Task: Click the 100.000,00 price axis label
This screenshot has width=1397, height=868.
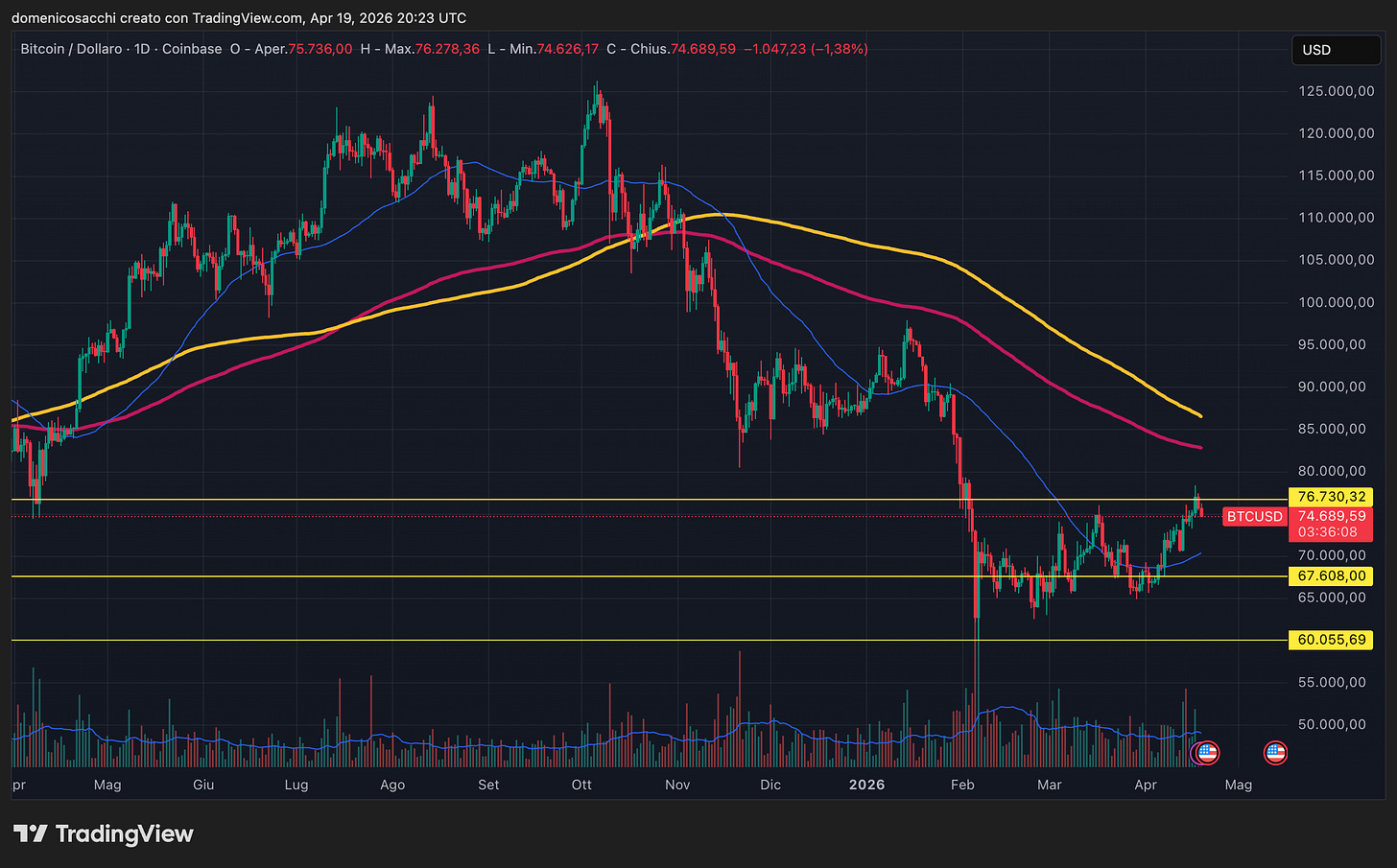Action: 1337,302
